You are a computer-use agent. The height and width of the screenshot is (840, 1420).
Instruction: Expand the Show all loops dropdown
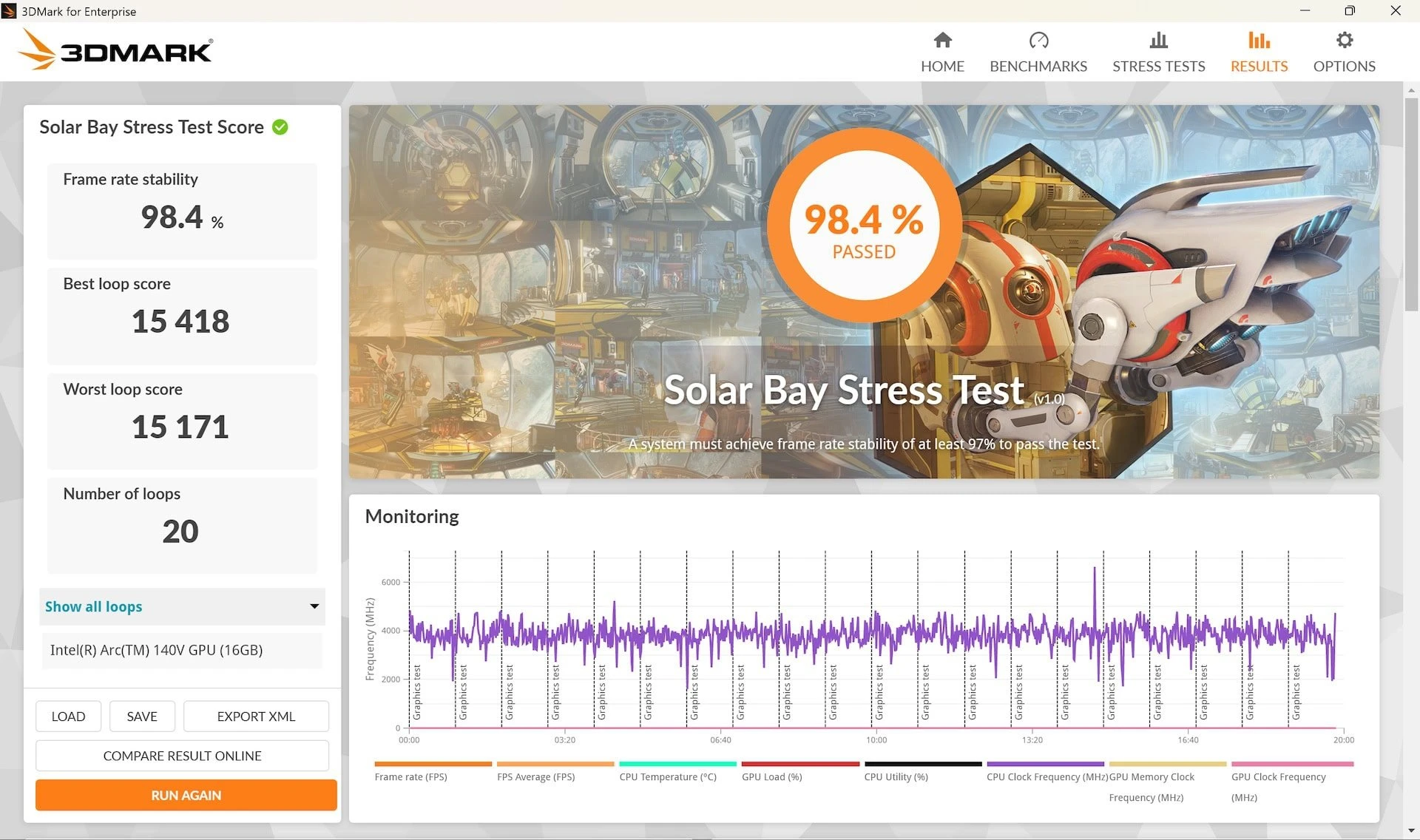pyautogui.click(x=182, y=606)
